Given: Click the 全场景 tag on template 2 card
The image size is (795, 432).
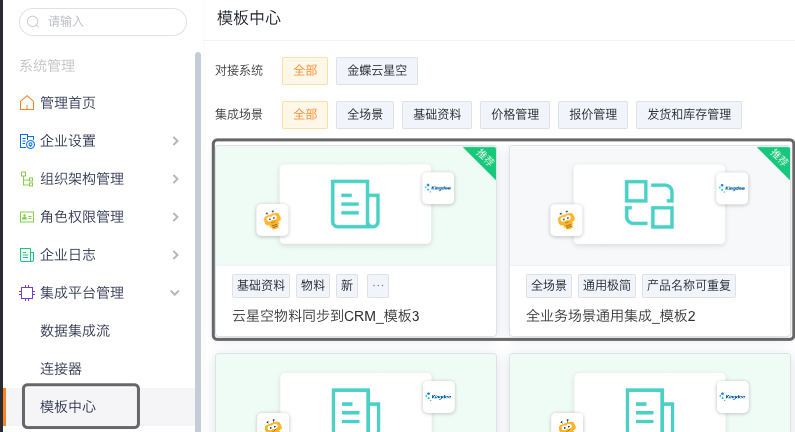Looking at the screenshot, I should 549,286.
